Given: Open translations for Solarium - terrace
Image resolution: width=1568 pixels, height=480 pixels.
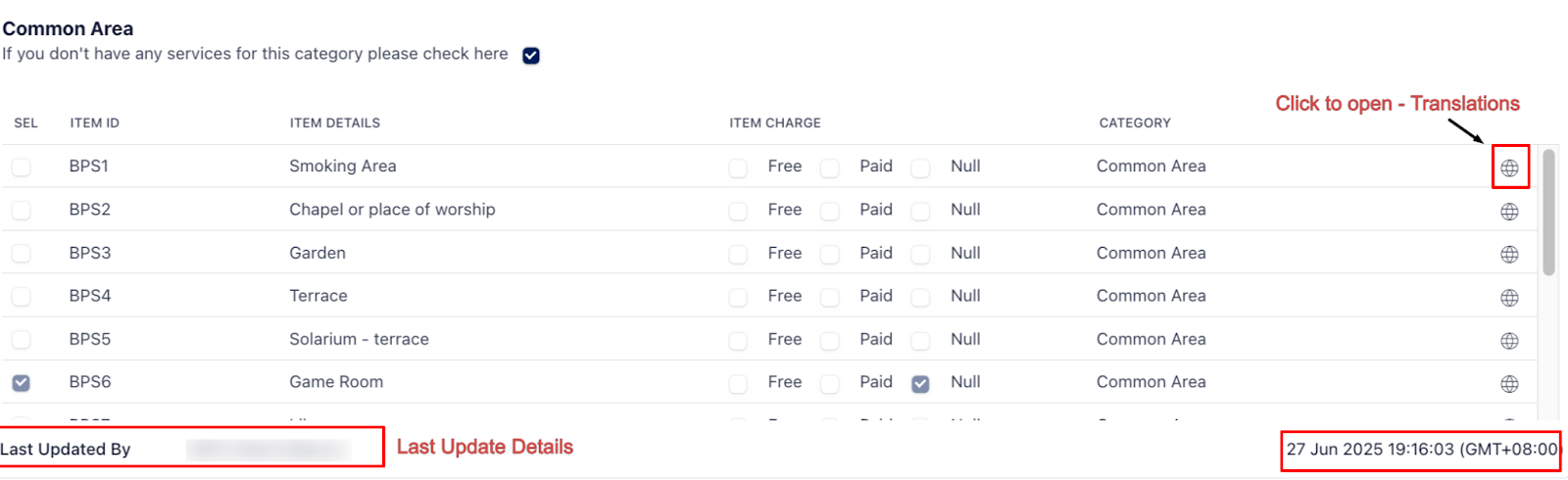Looking at the screenshot, I should click(x=1509, y=341).
